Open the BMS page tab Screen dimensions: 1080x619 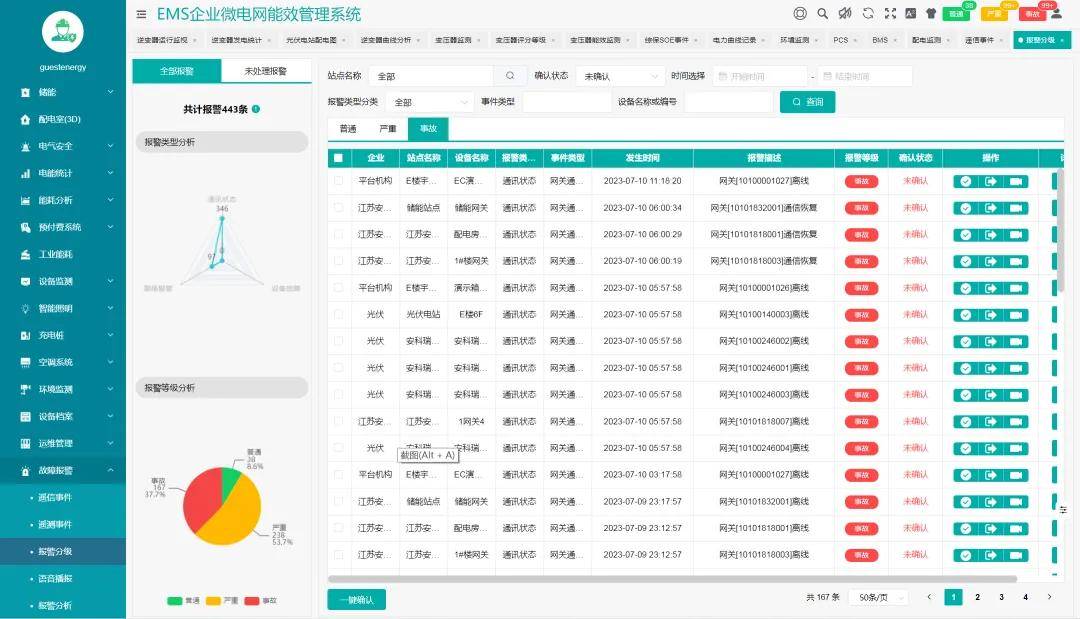[884, 40]
